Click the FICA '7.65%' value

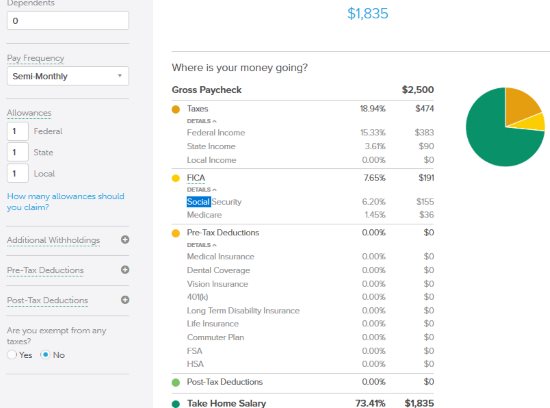(374, 178)
